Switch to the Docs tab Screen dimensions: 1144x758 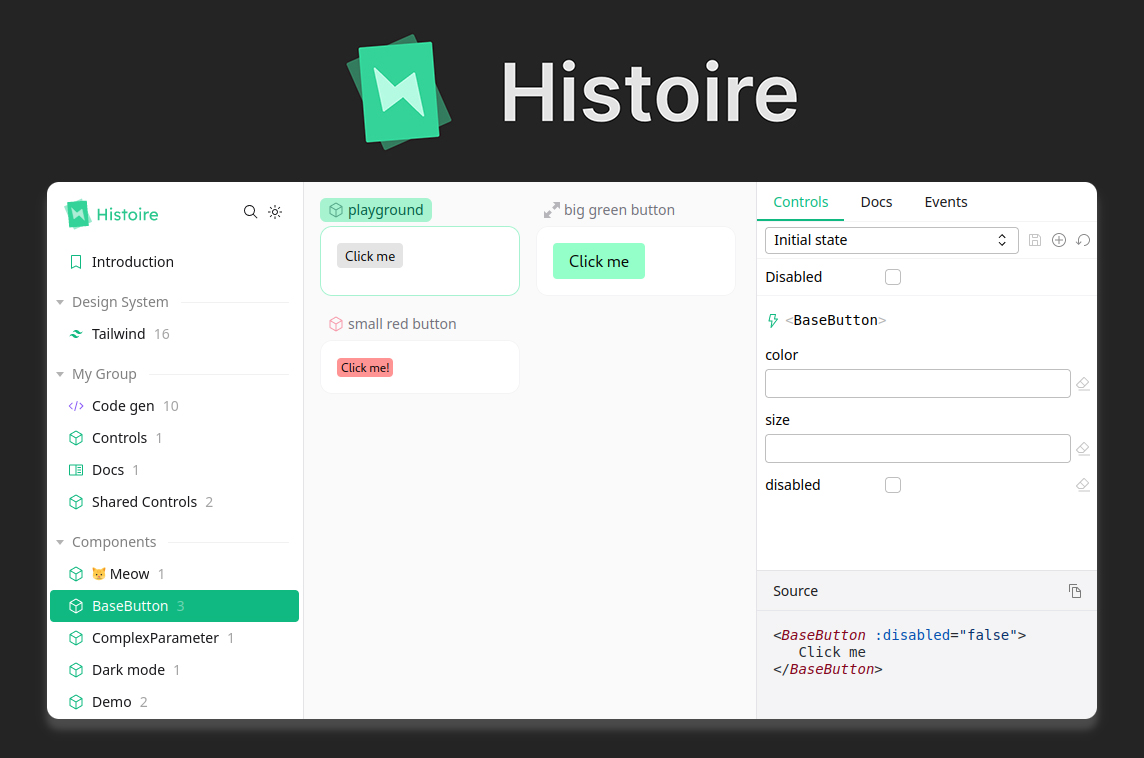point(876,202)
